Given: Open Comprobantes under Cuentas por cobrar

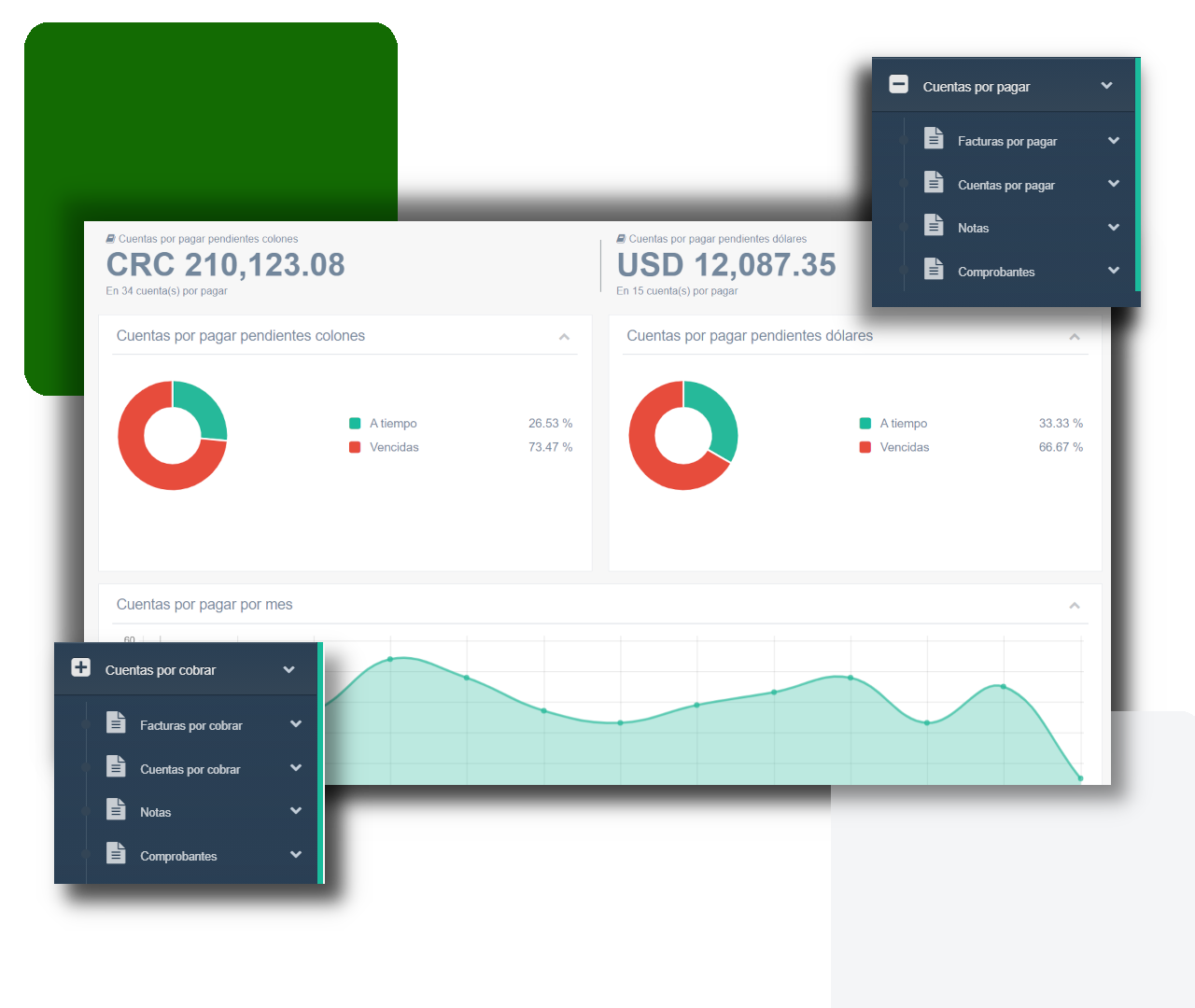Looking at the screenshot, I should [178, 857].
